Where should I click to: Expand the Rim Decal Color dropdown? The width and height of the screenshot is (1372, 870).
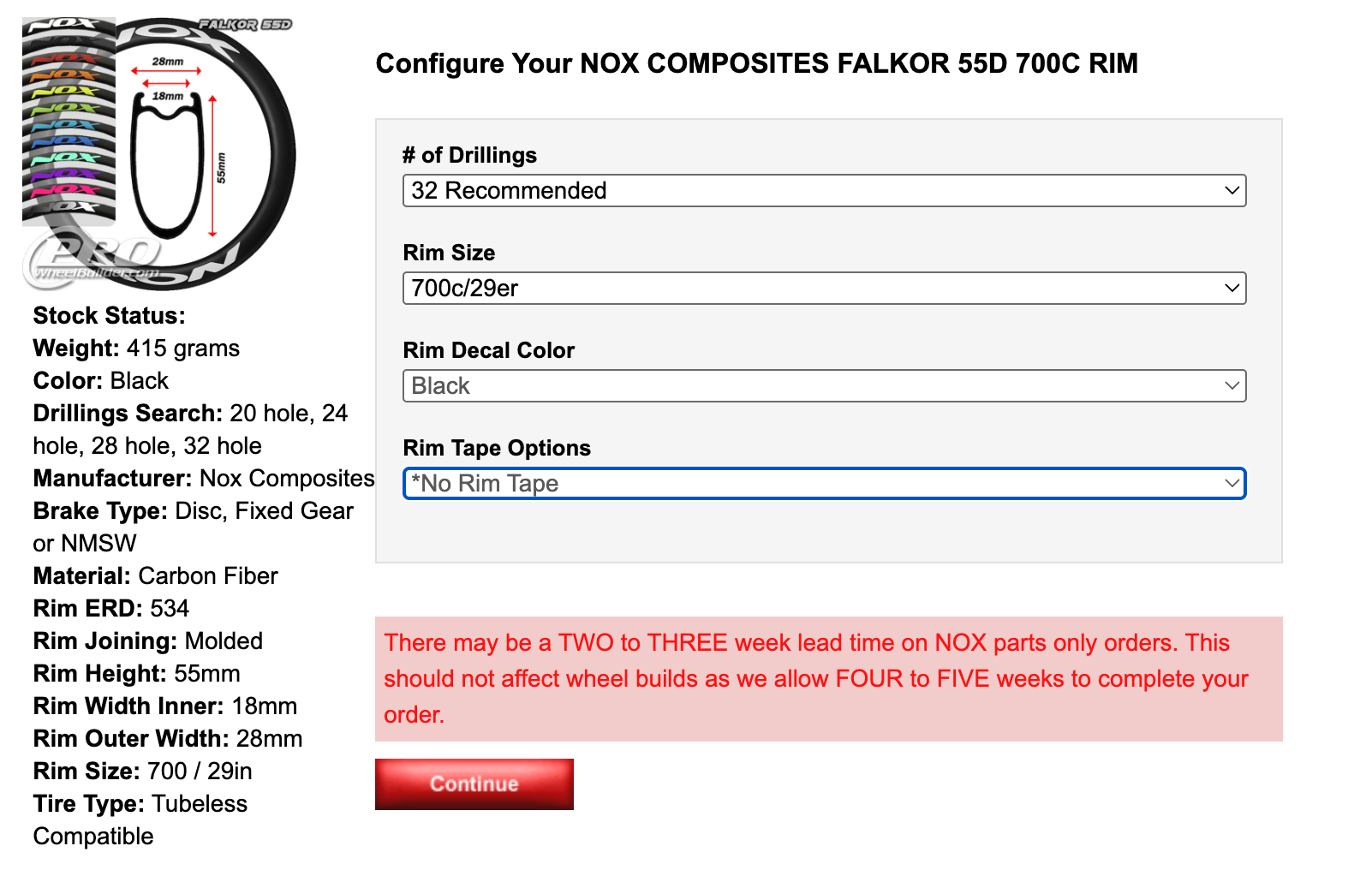pos(824,385)
